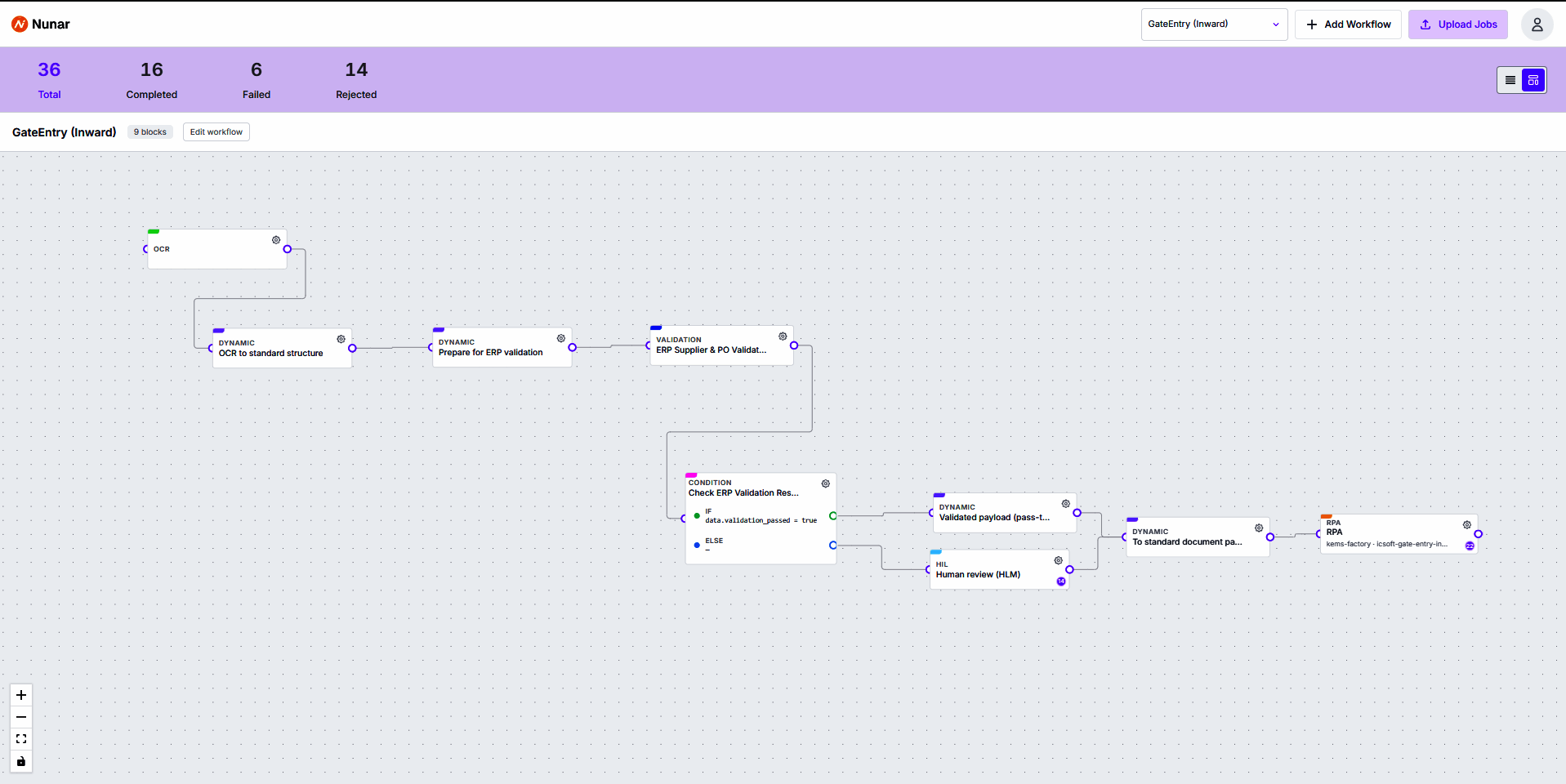Select the OCR block
This screenshot has width=1566, height=784.
pos(217,249)
